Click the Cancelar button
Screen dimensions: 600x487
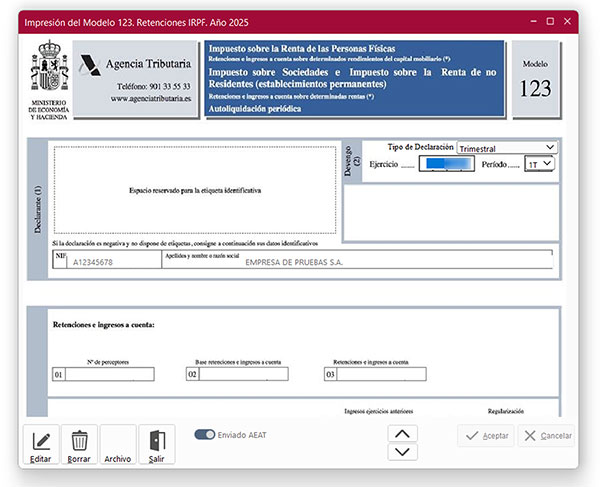tap(546, 436)
